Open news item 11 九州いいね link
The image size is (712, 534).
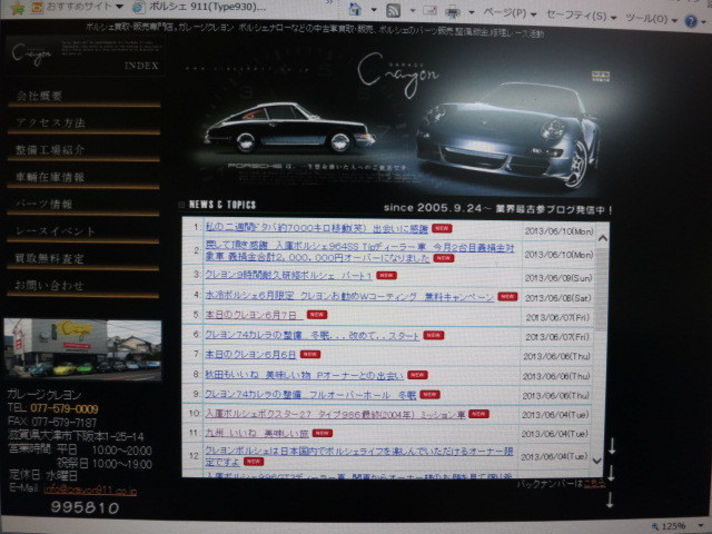pos(257,433)
